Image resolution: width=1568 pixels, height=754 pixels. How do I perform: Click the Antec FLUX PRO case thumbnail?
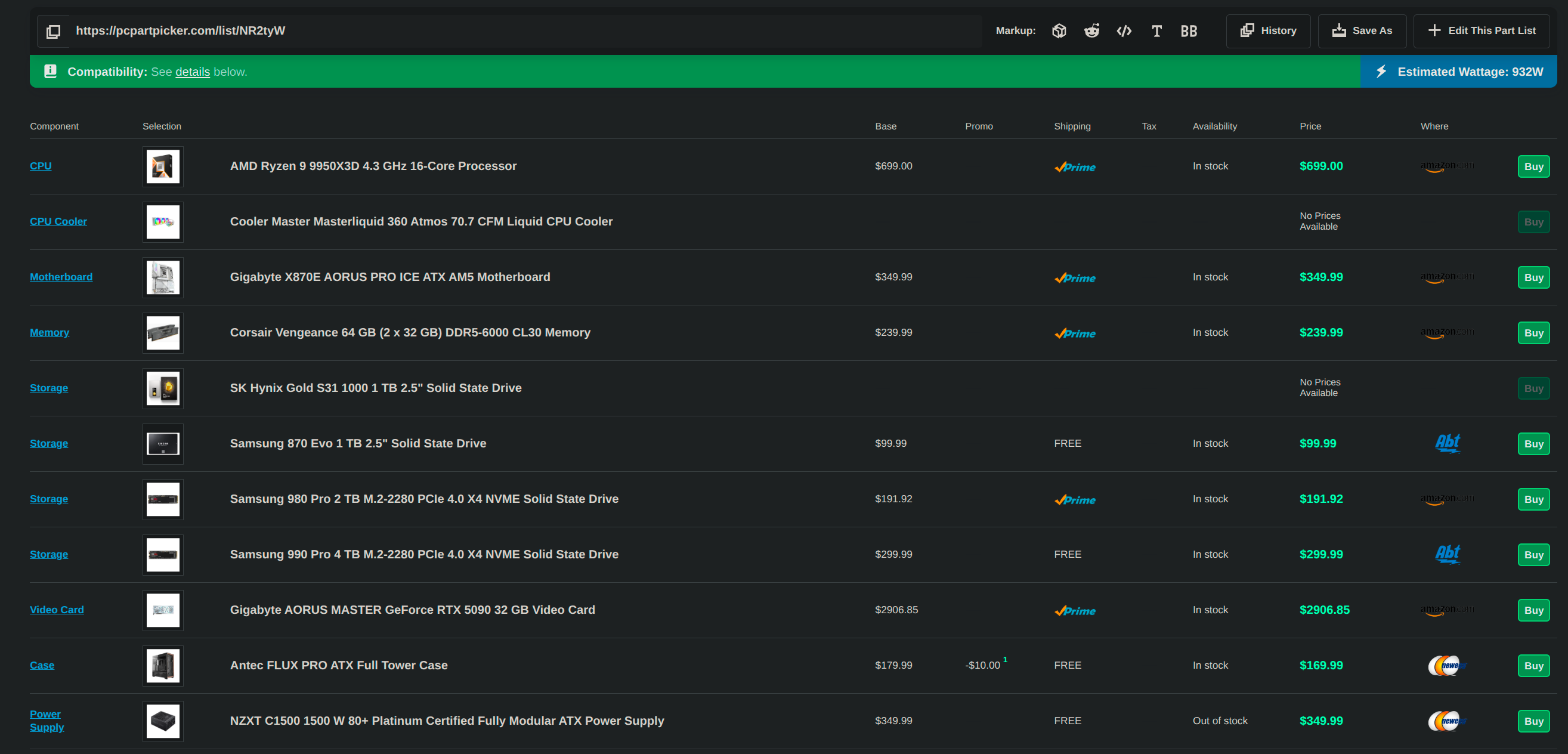163,666
